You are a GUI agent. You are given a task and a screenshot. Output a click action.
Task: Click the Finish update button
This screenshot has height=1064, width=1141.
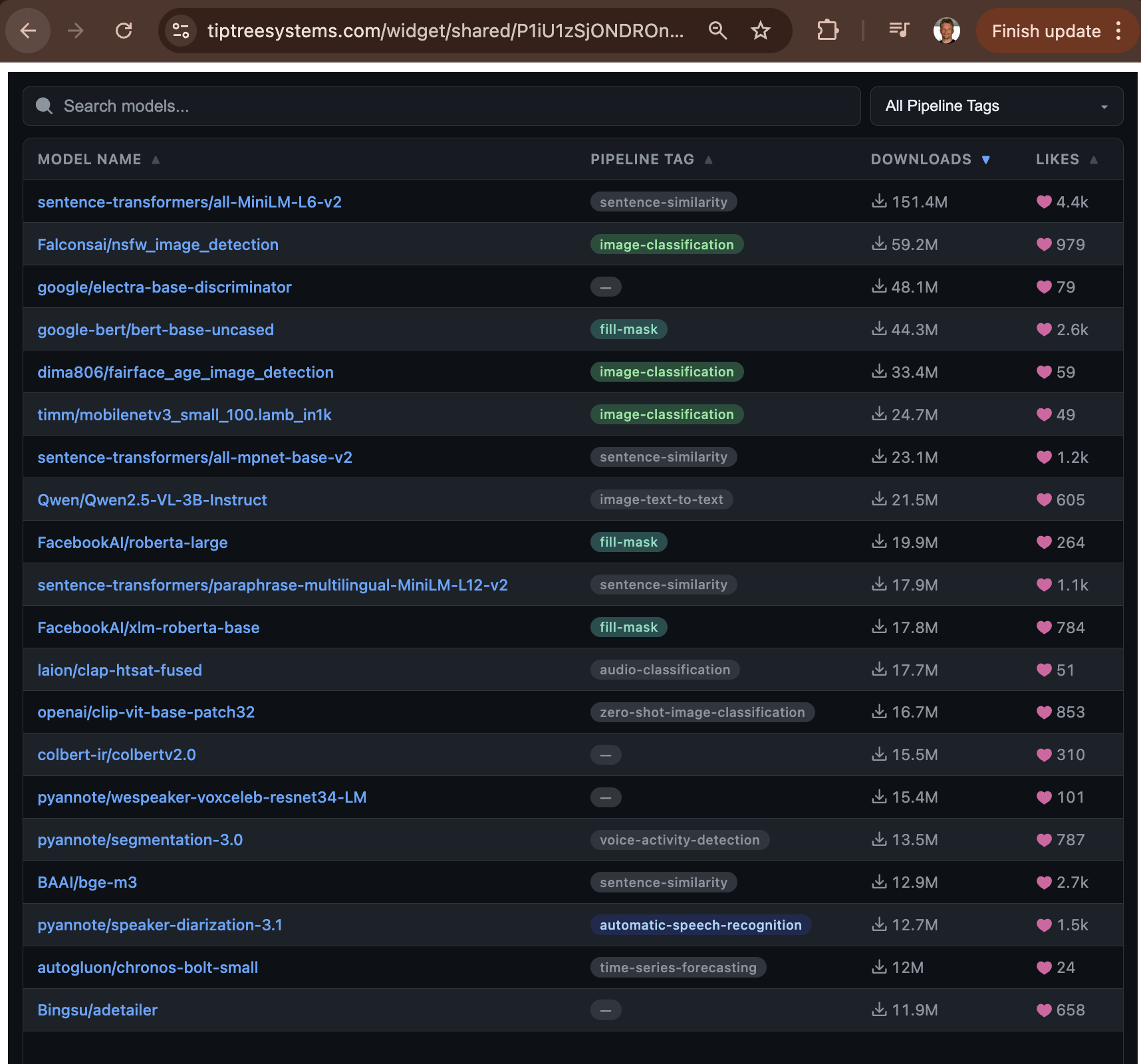coord(1045,31)
